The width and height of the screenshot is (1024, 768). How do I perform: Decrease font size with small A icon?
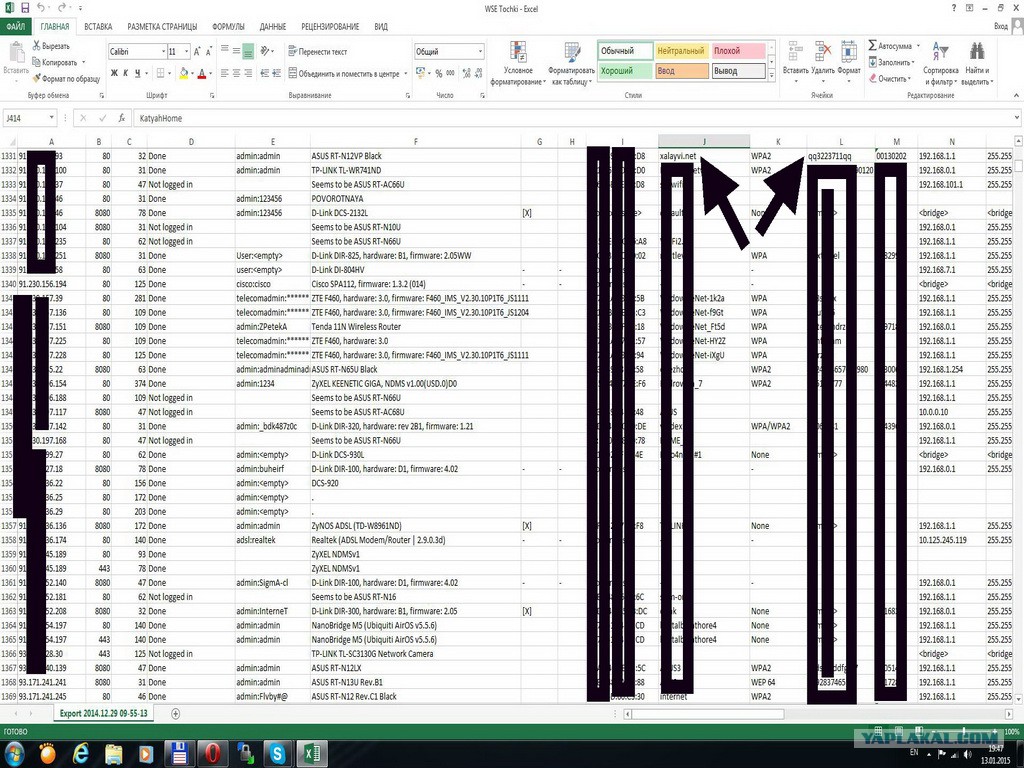tap(209, 51)
